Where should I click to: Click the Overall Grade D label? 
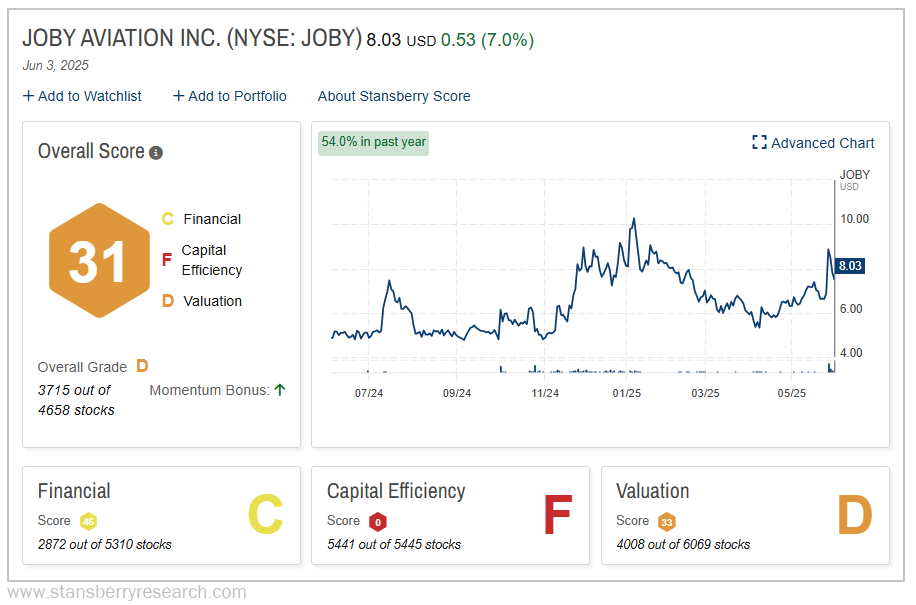pyautogui.click(x=142, y=367)
